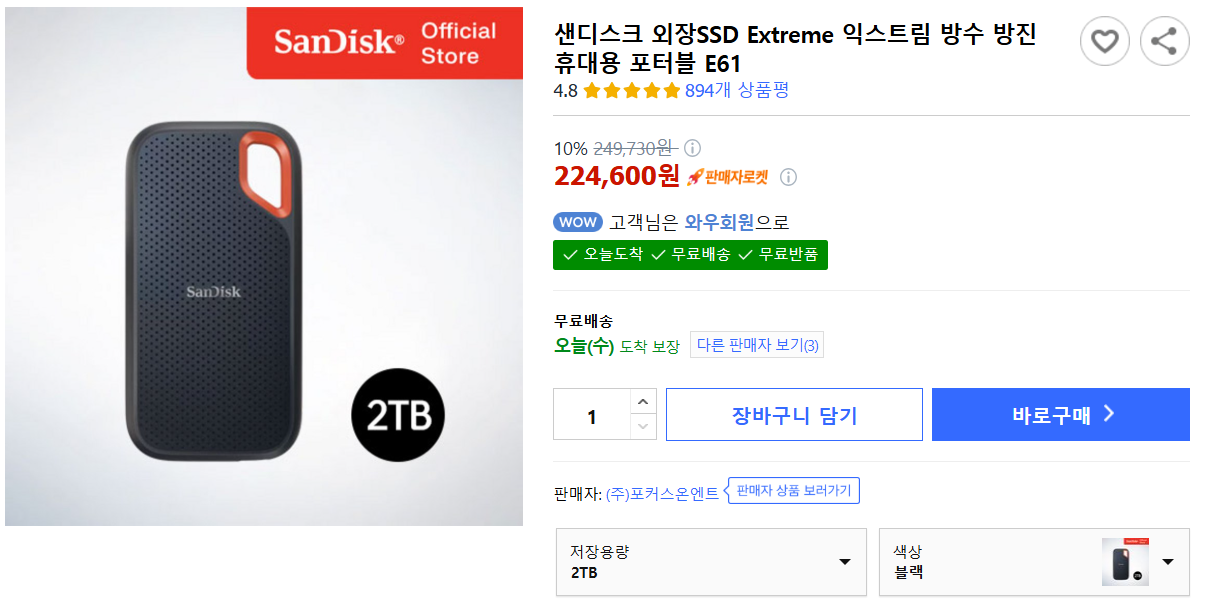Click the share icon

pyautogui.click(x=1164, y=42)
